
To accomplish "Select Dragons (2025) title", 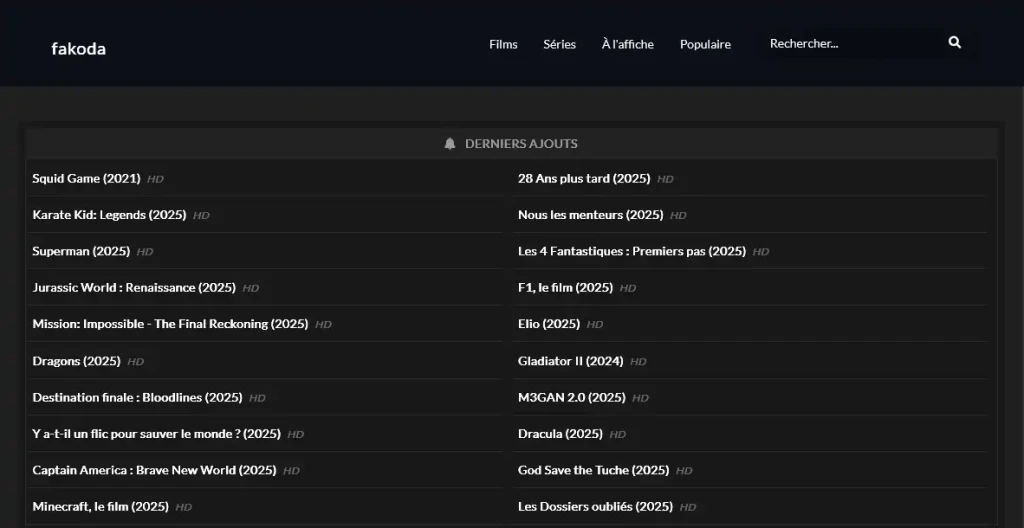I will point(76,361).
